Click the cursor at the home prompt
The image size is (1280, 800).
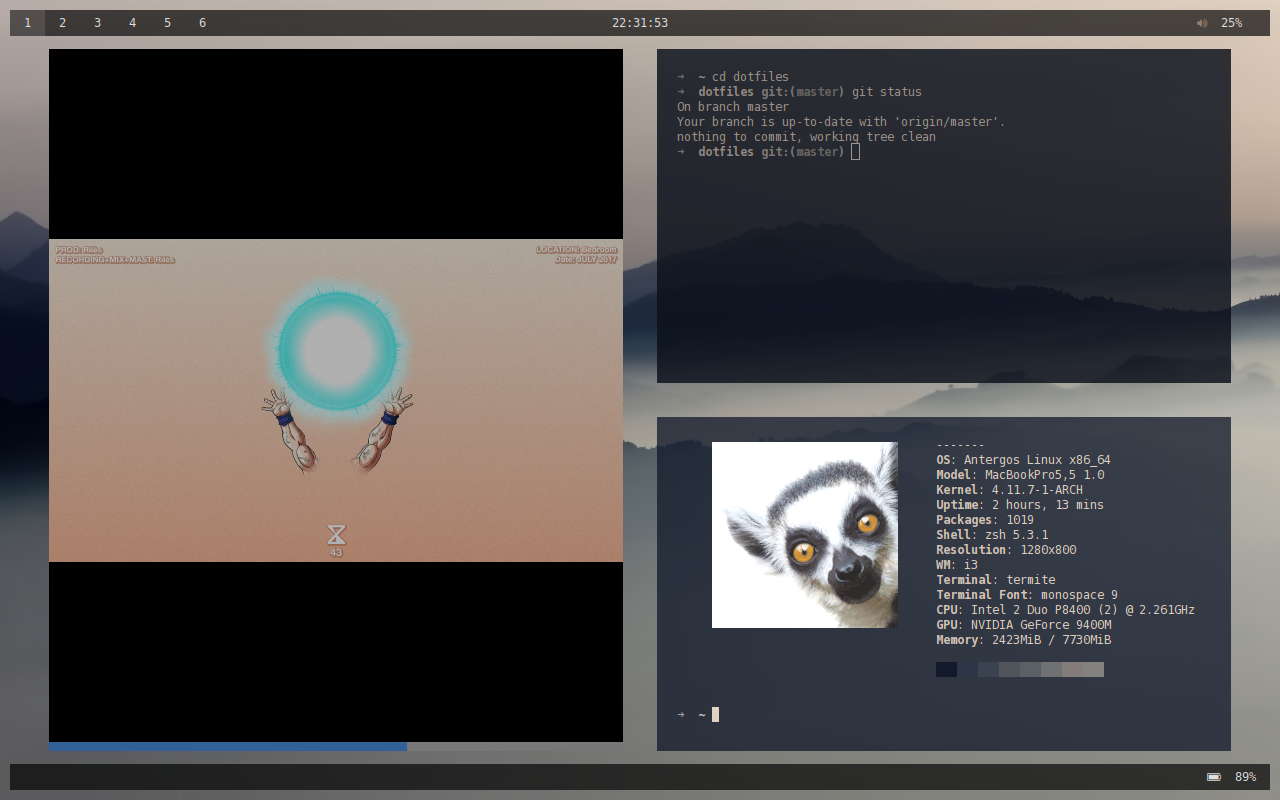point(715,714)
